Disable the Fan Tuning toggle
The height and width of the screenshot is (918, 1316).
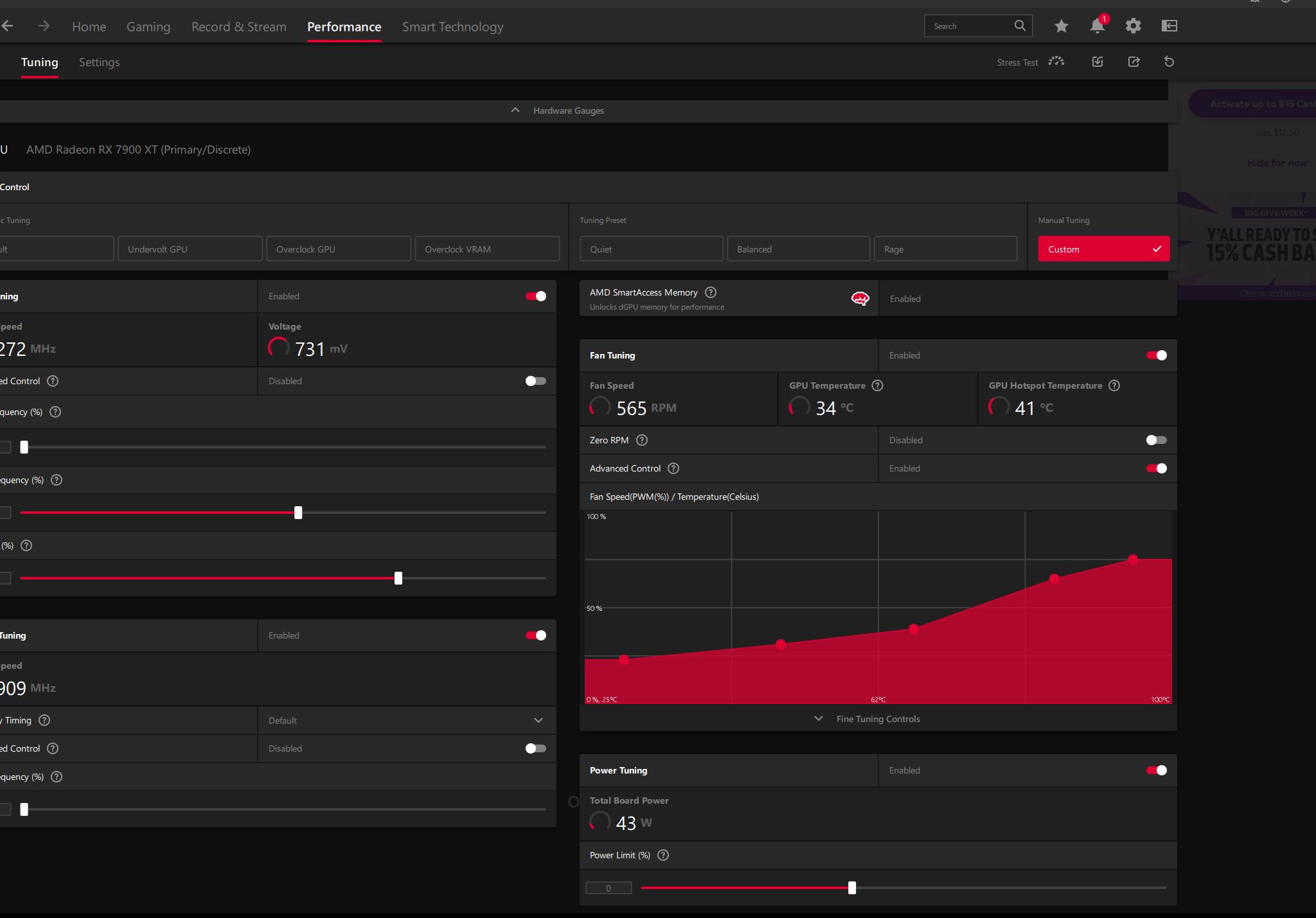point(1157,355)
